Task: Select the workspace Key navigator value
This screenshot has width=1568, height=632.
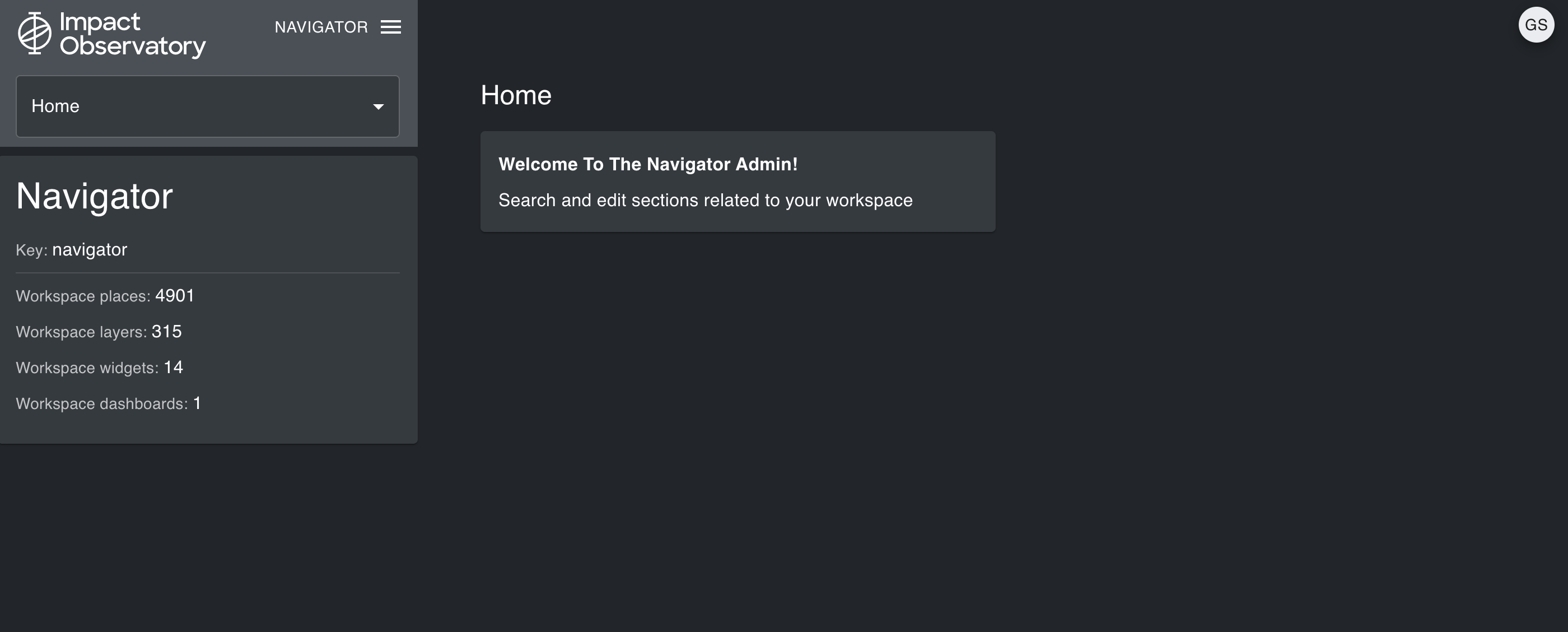Action: click(90, 250)
